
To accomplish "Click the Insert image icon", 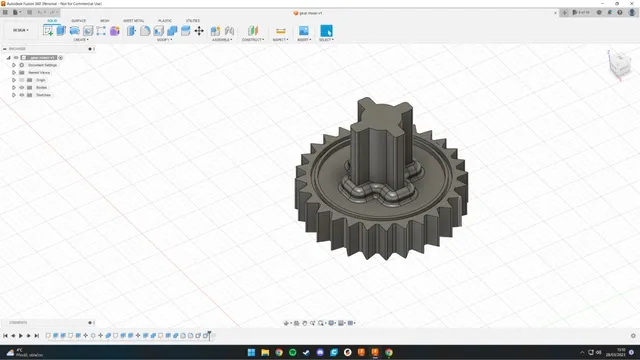I will [x=304, y=31].
